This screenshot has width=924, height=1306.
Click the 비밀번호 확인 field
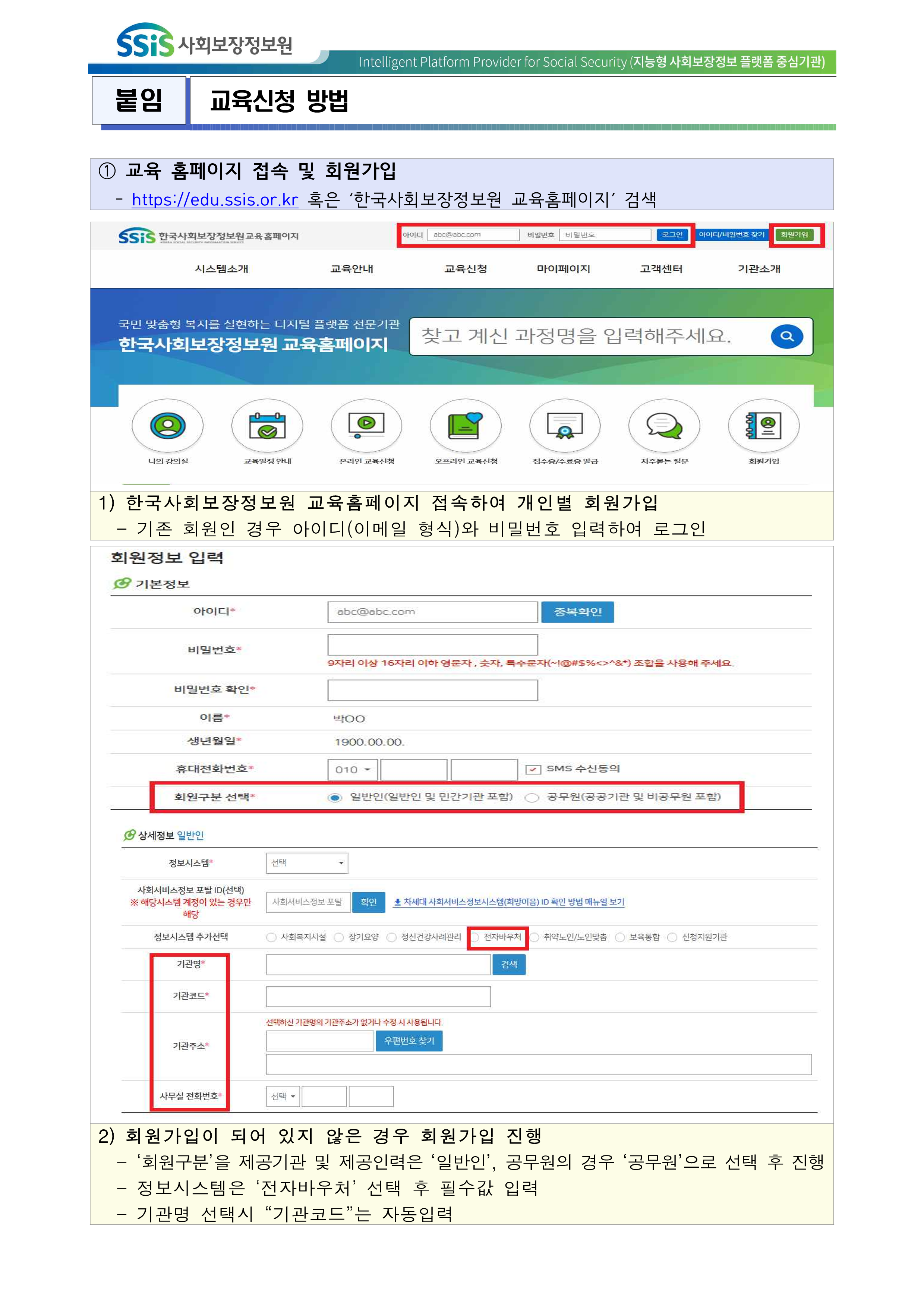[x=432, y=690]
